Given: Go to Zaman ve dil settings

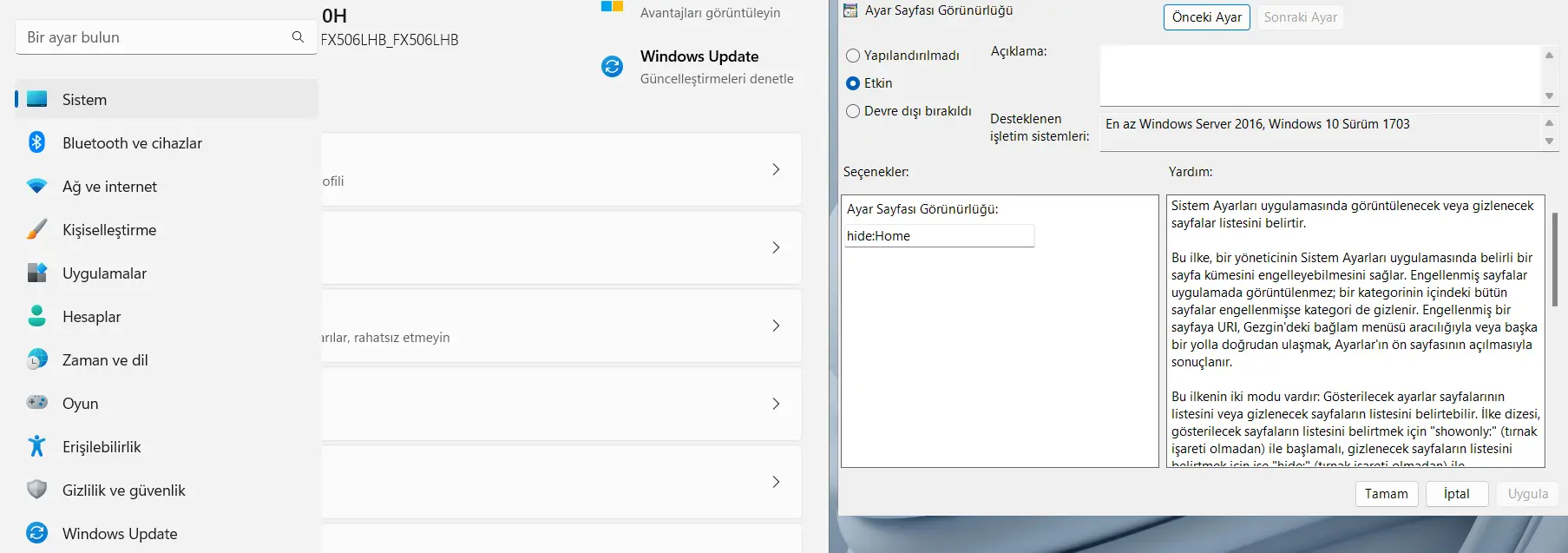Looking at the screenshot, I should click(167, 359).
